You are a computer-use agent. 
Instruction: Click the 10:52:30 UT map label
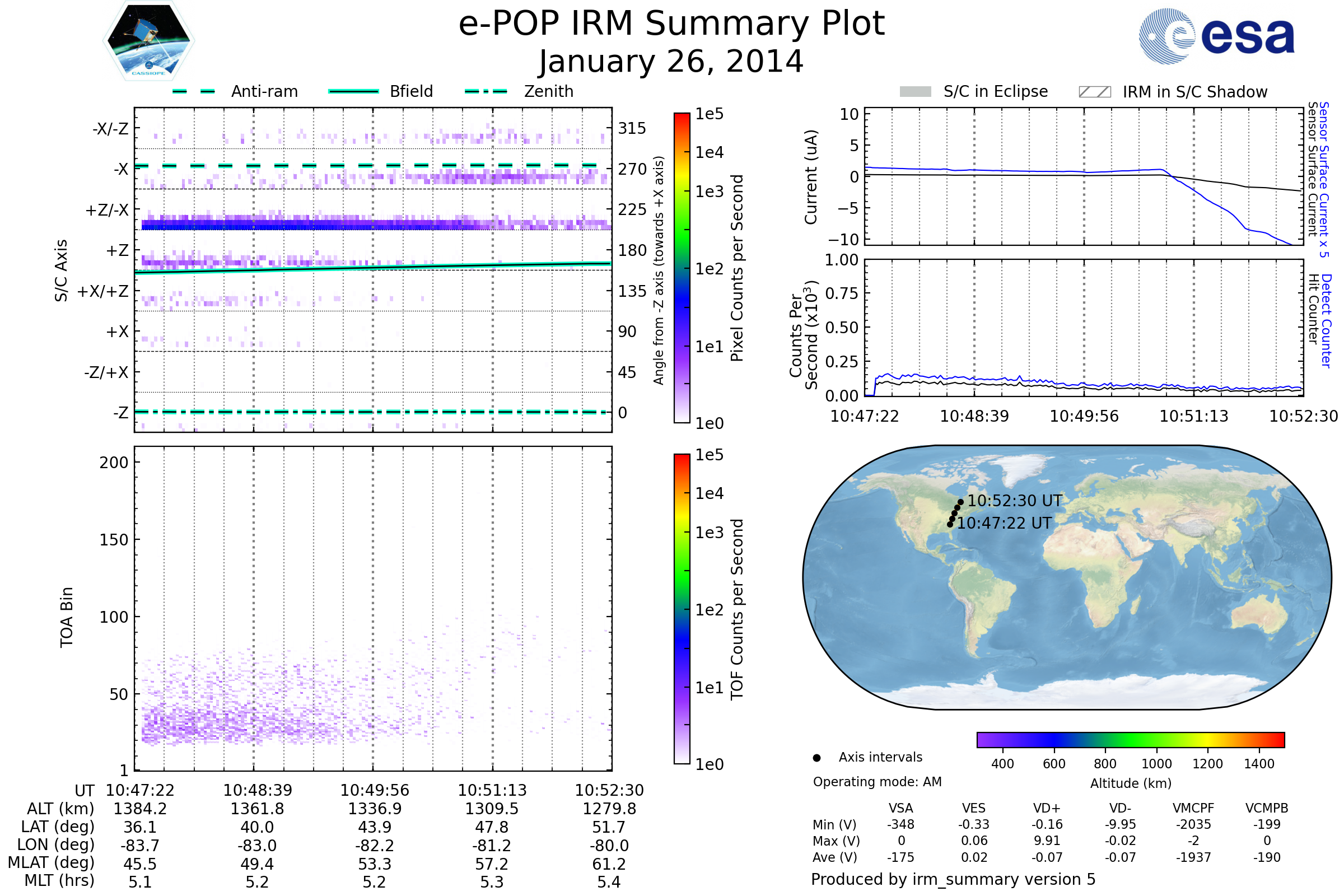click(1014, 501)
